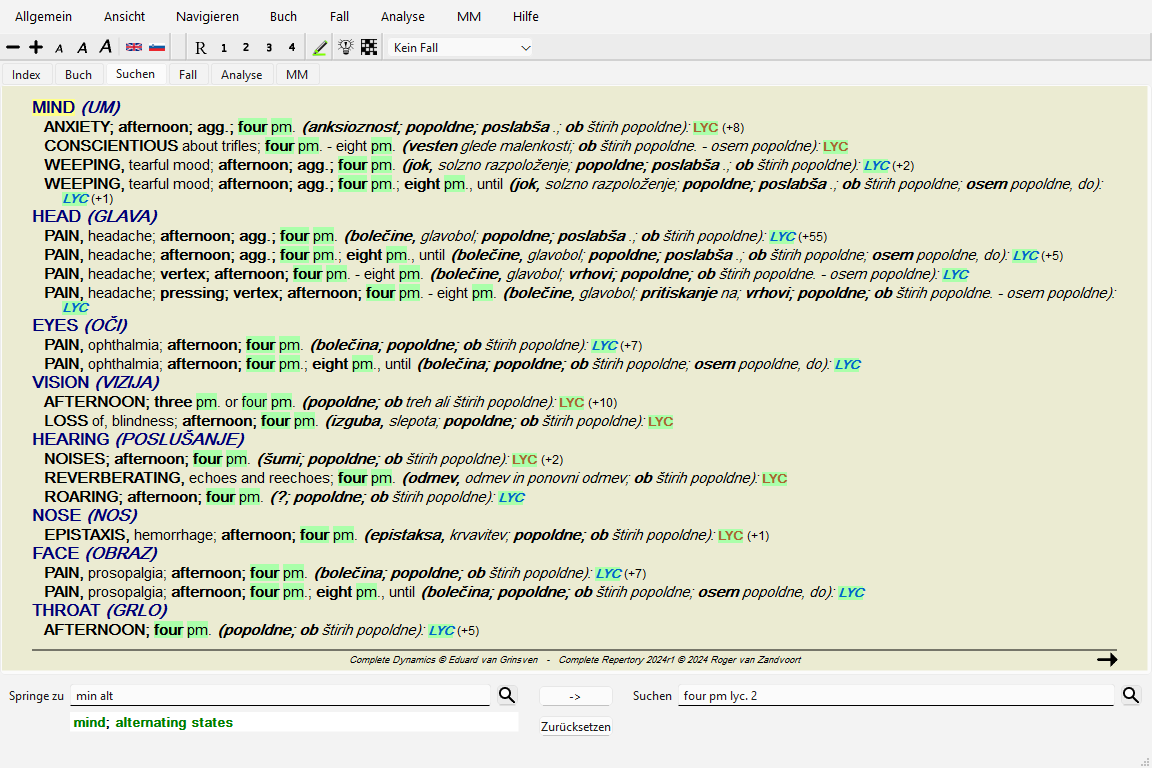
Task: Click search magnifier beside 'four pm lyc. 2'
Action: 1131,695
